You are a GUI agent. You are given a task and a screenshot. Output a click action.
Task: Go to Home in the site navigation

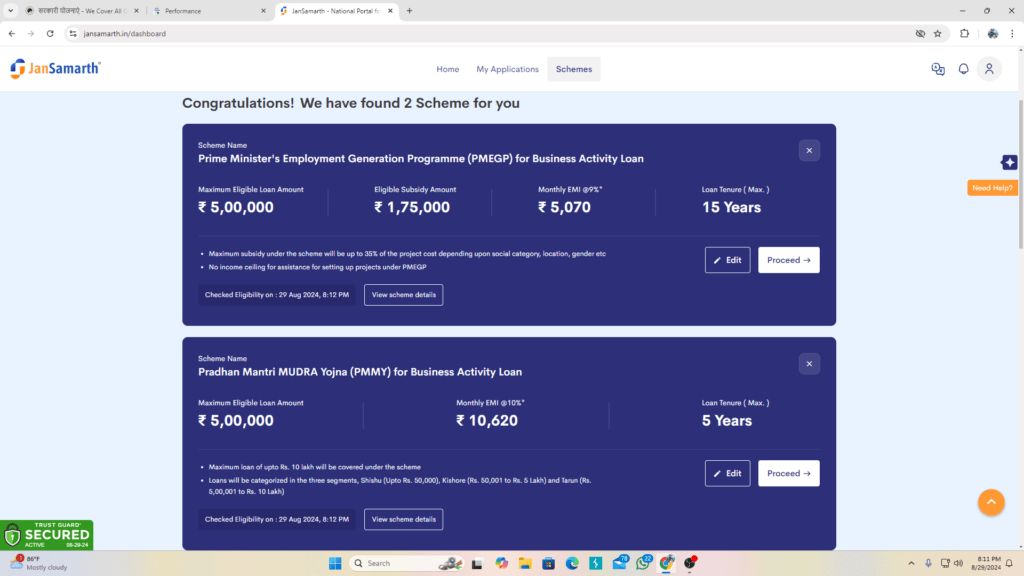click(x=448, y=69)
